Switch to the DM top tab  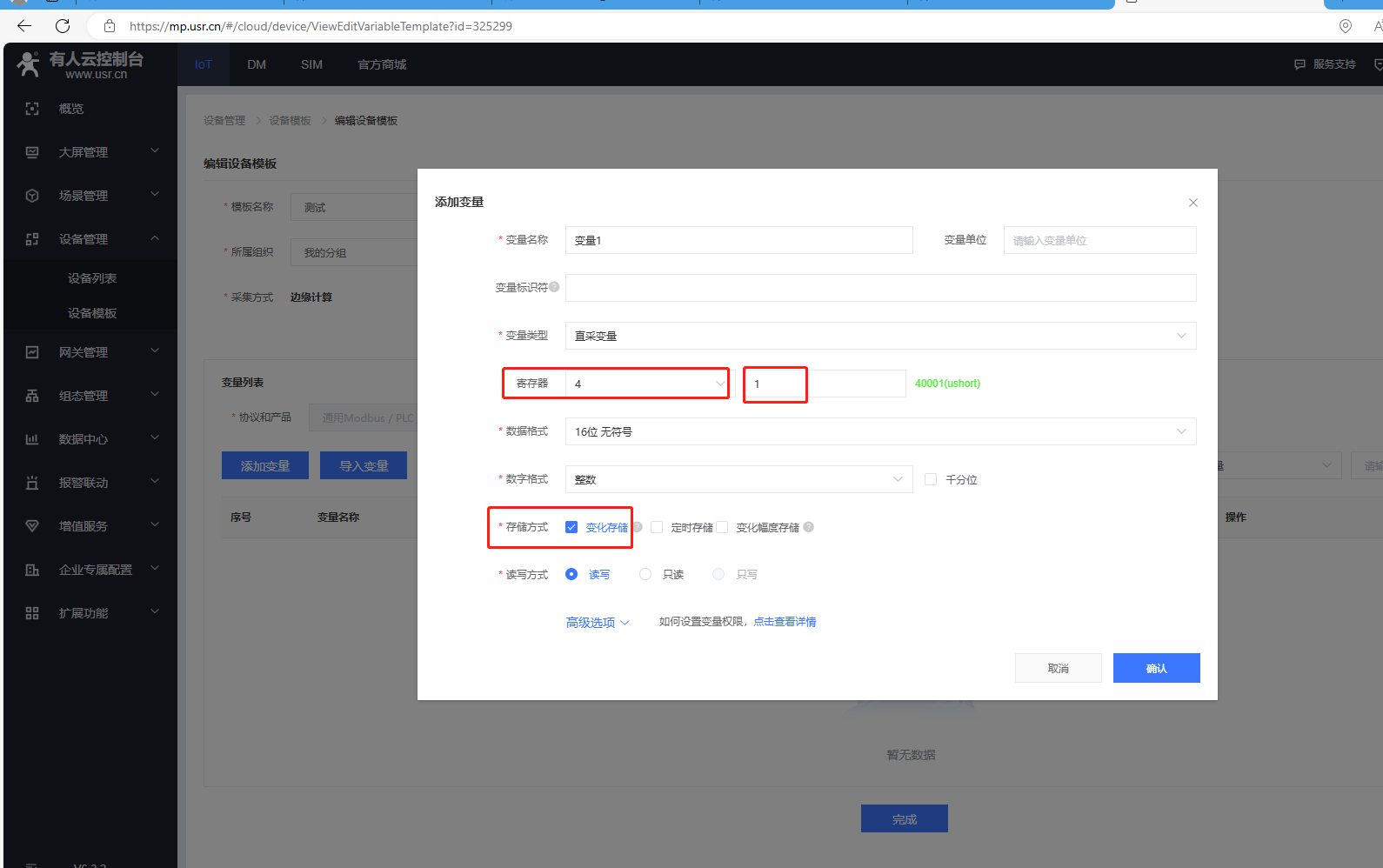(x=257, y=64)
